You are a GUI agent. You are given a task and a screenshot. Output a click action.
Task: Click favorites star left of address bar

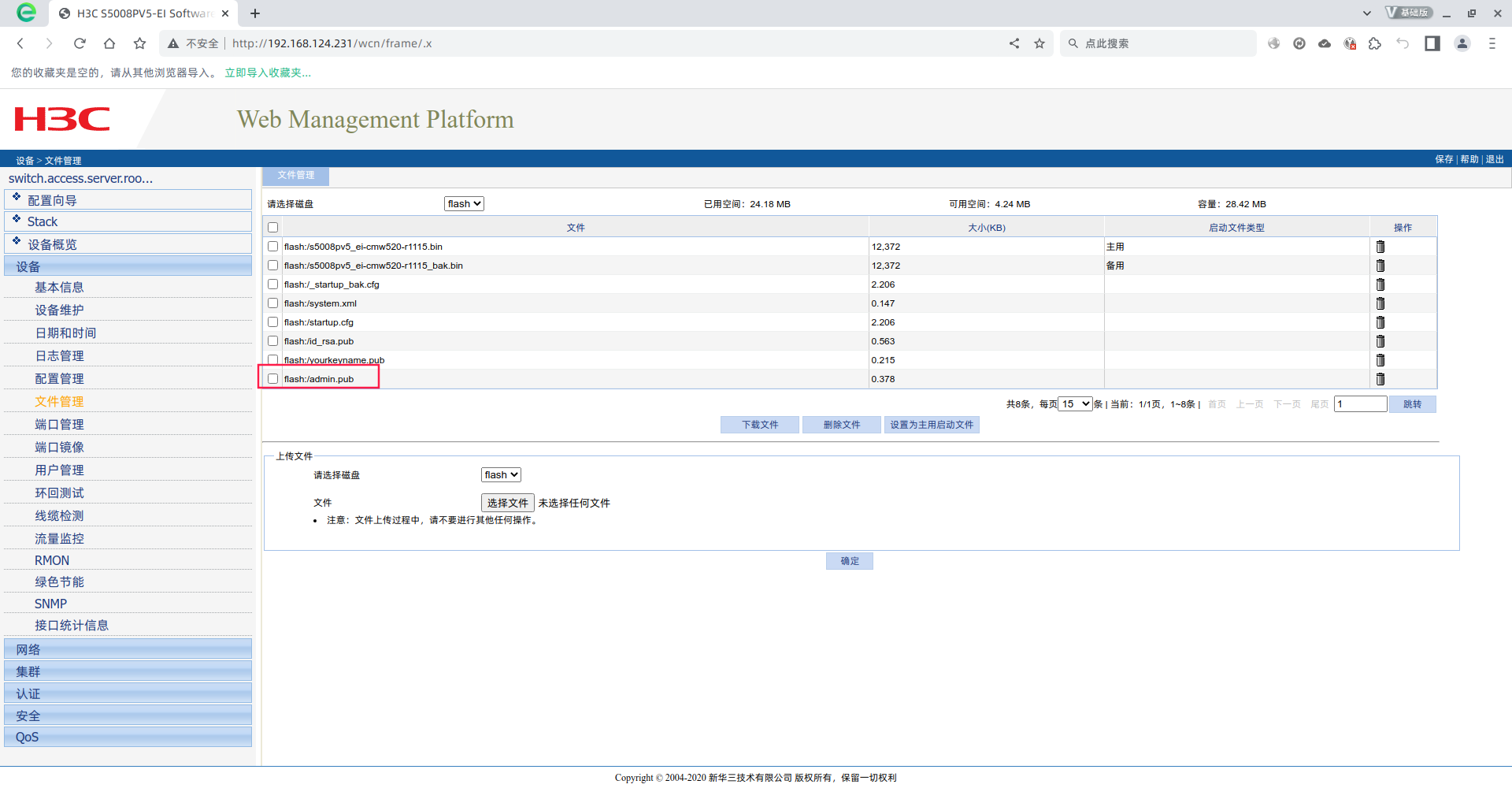[139, 43]
